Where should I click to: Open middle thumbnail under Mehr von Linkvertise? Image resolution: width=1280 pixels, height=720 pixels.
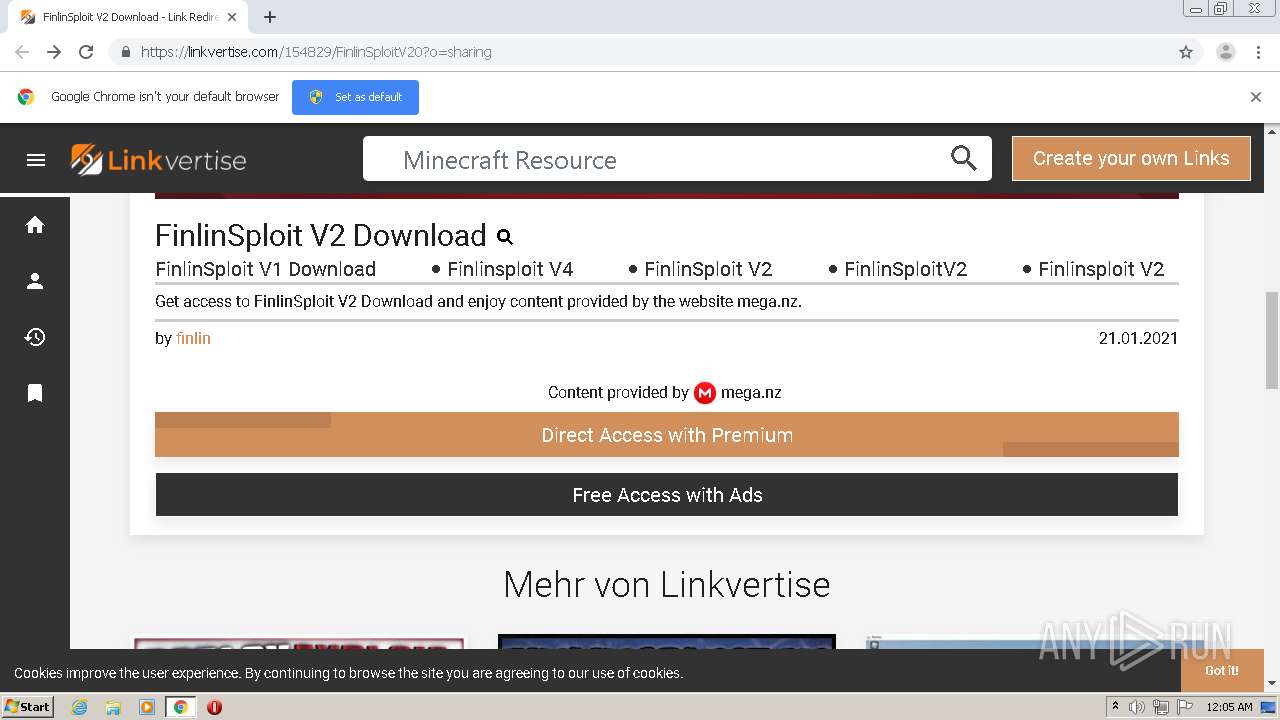667,641
